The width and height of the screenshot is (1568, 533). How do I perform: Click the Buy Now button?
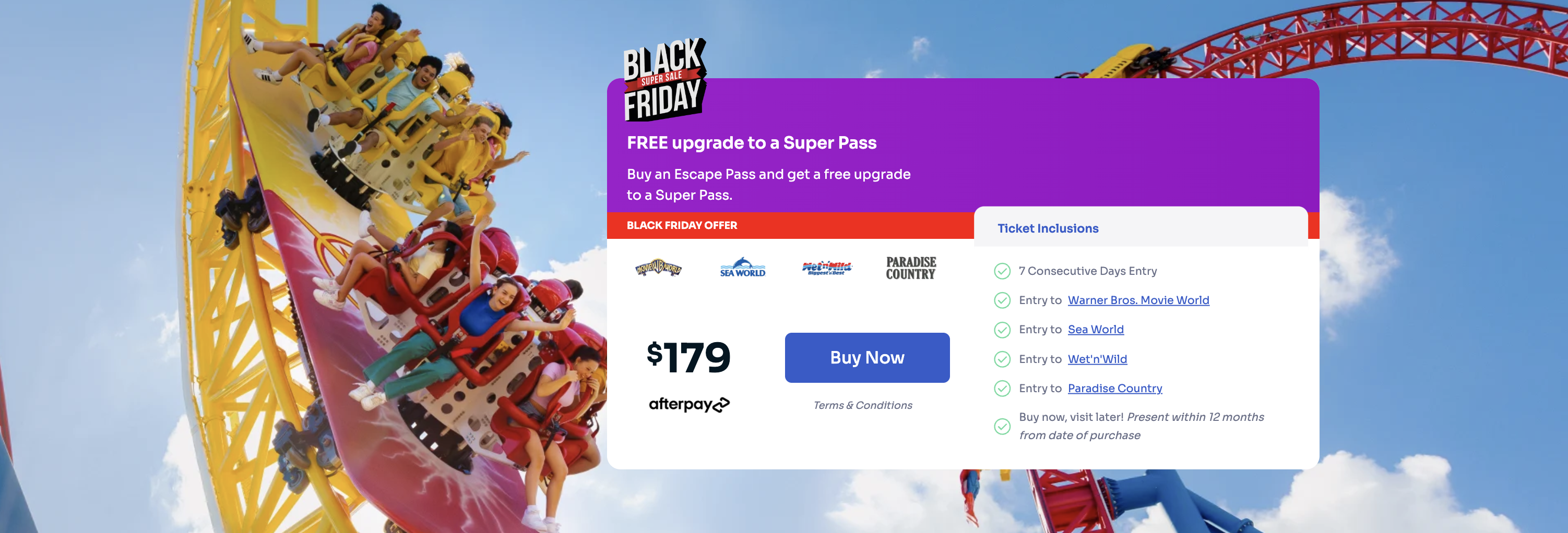867,358
